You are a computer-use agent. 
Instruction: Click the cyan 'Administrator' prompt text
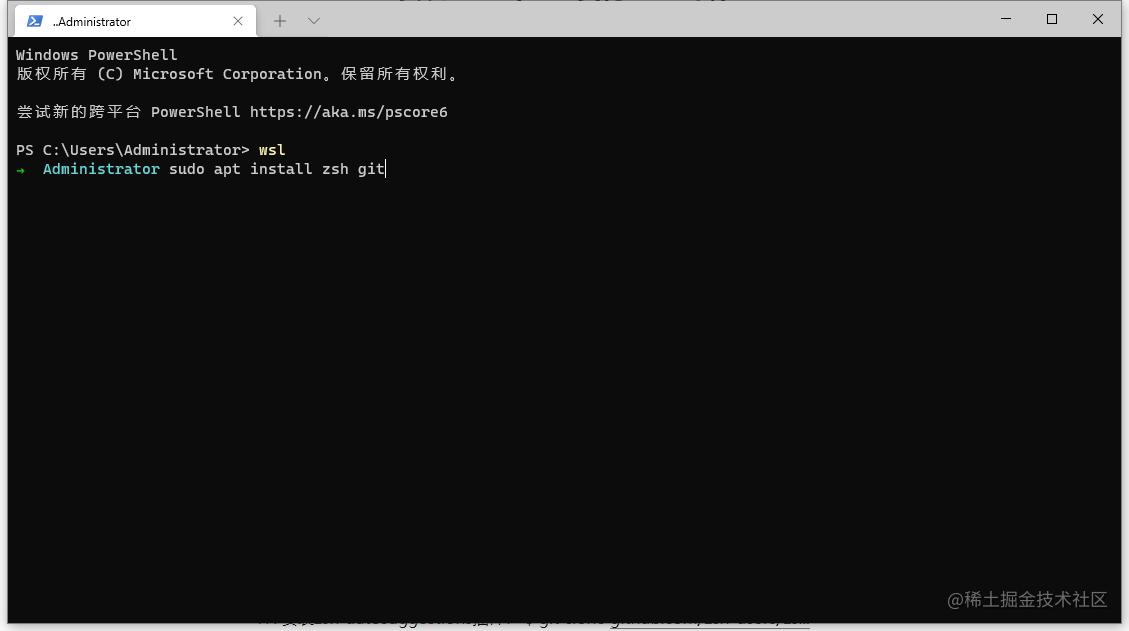[x=101, y=169]
